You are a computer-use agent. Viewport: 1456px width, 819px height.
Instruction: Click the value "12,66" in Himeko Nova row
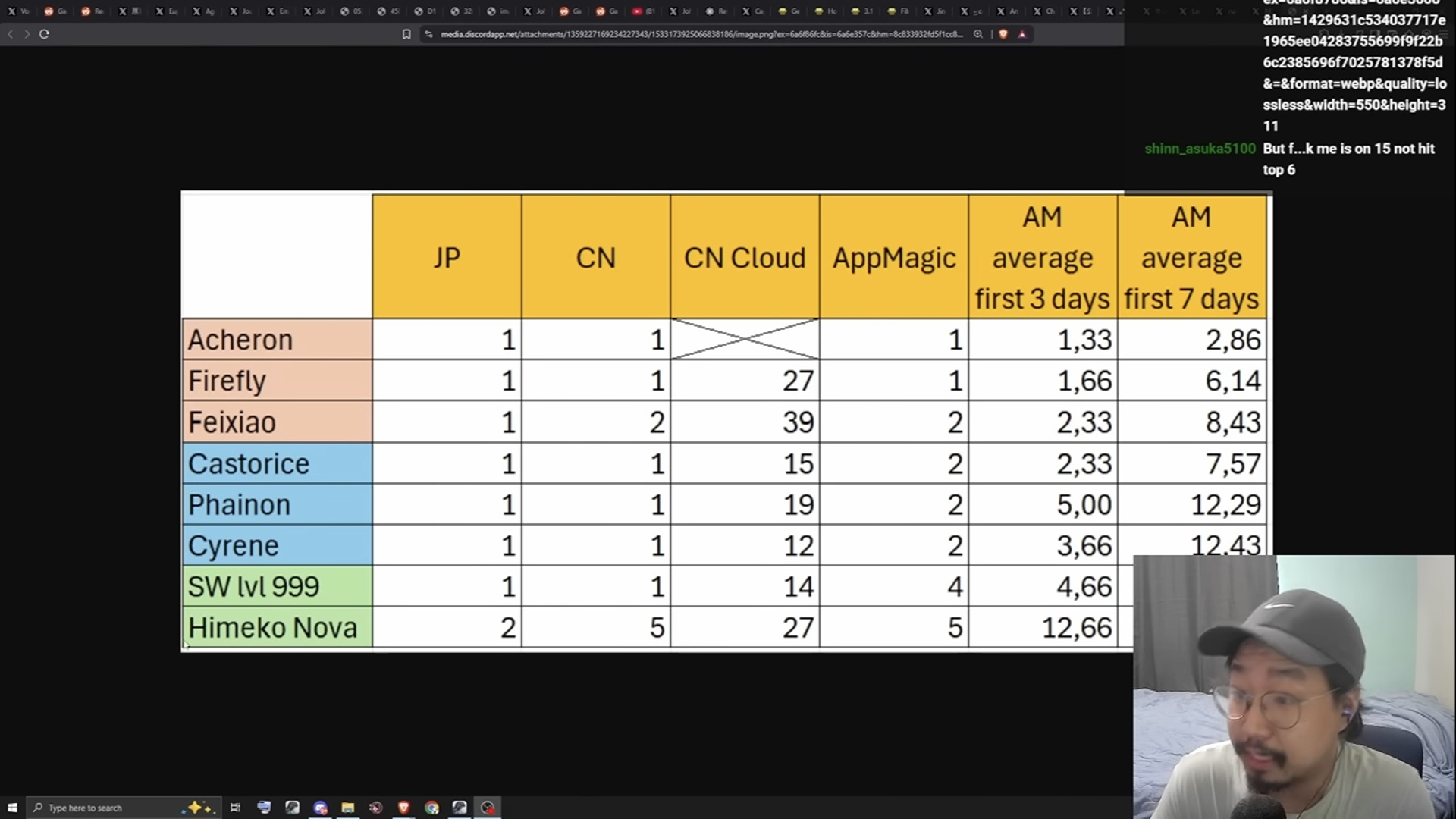1077,628
